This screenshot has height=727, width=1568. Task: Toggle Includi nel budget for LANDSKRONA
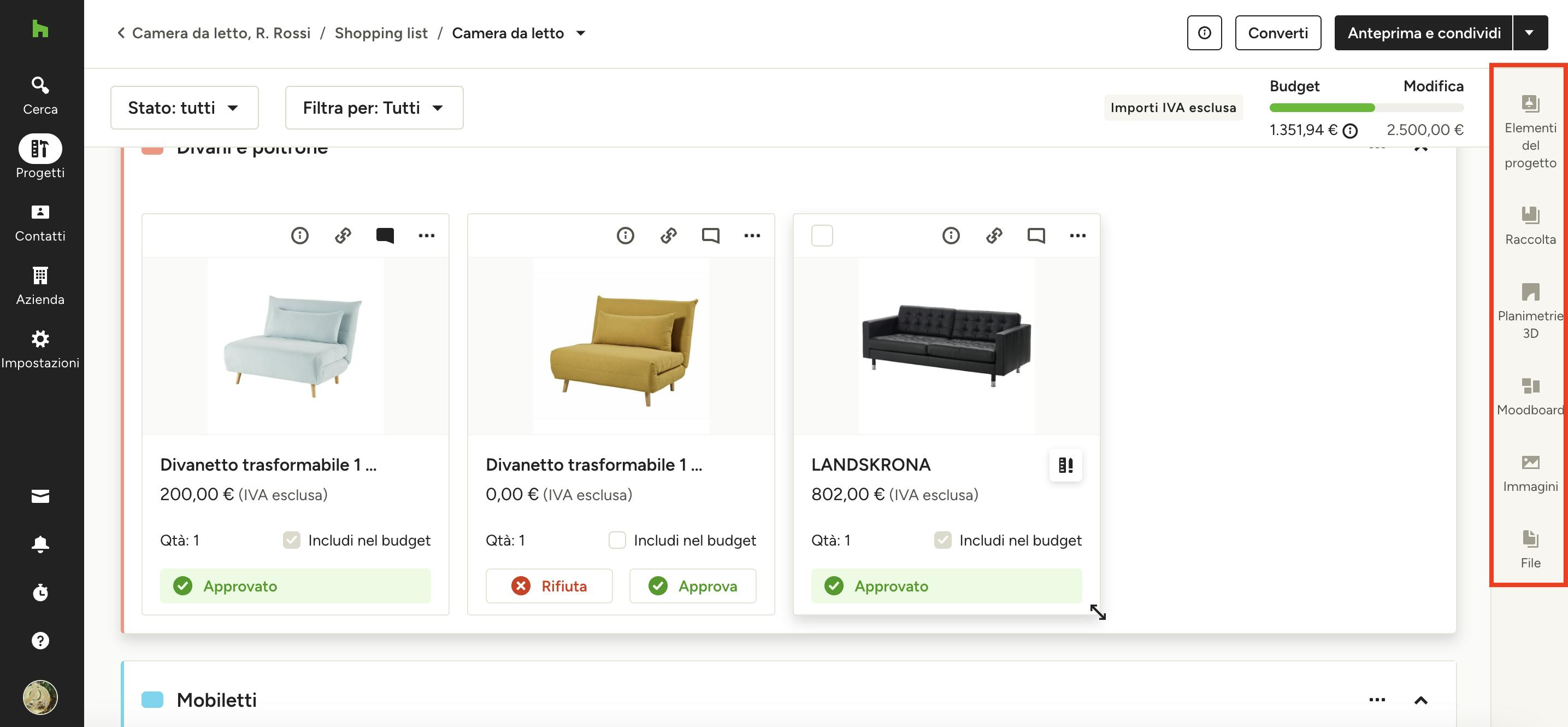point(943,540)
